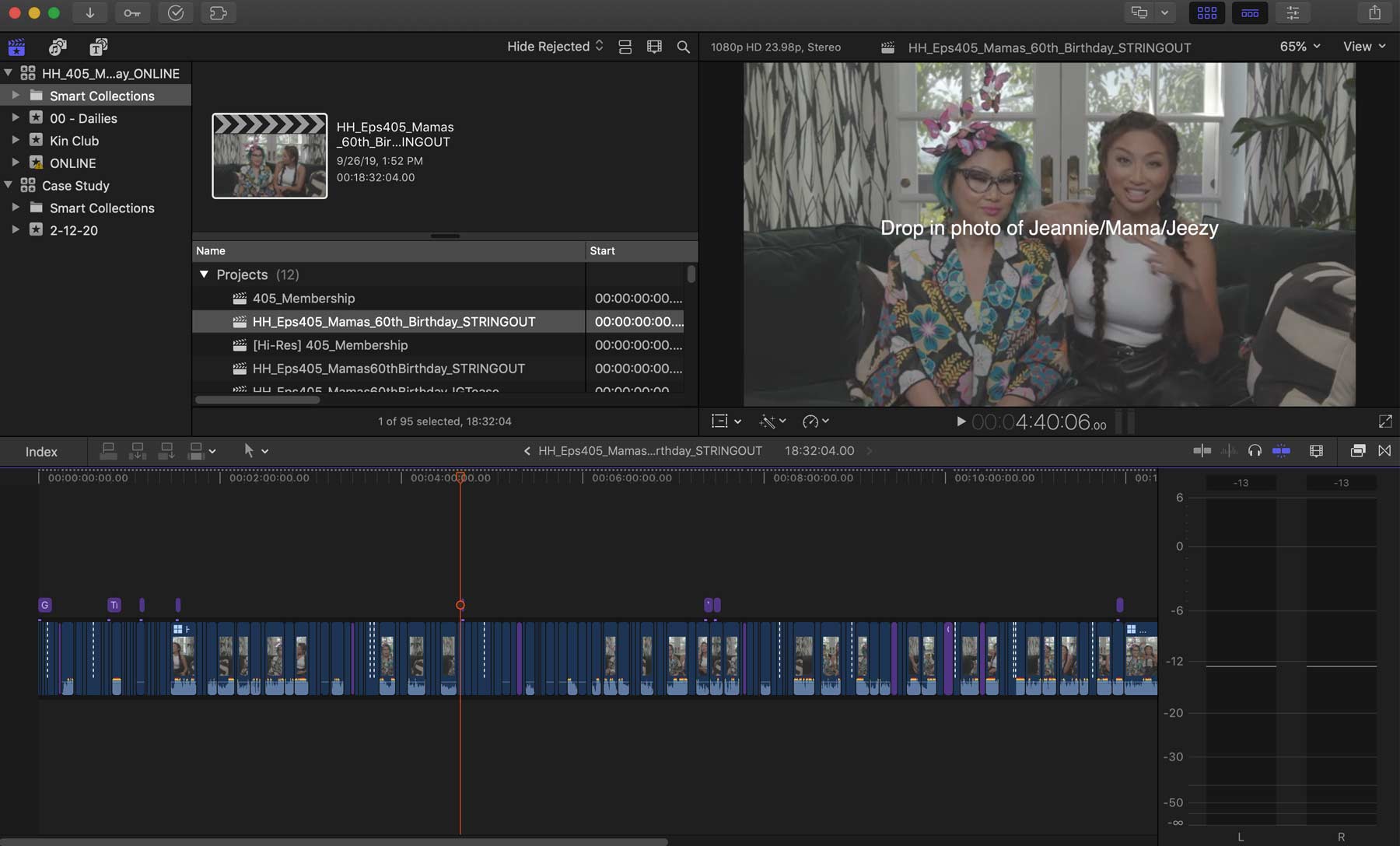Toggle solo headphones button
This screenshot has height=846, width=1400.
(x=1255, y=451)
